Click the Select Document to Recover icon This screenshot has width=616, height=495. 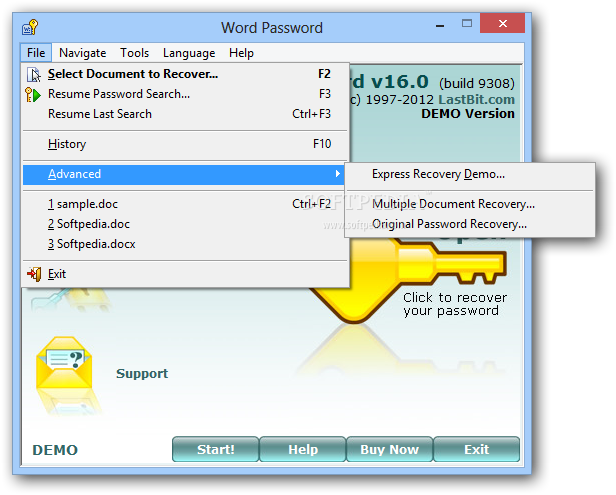pyautogui.click(x=33, y=74)
